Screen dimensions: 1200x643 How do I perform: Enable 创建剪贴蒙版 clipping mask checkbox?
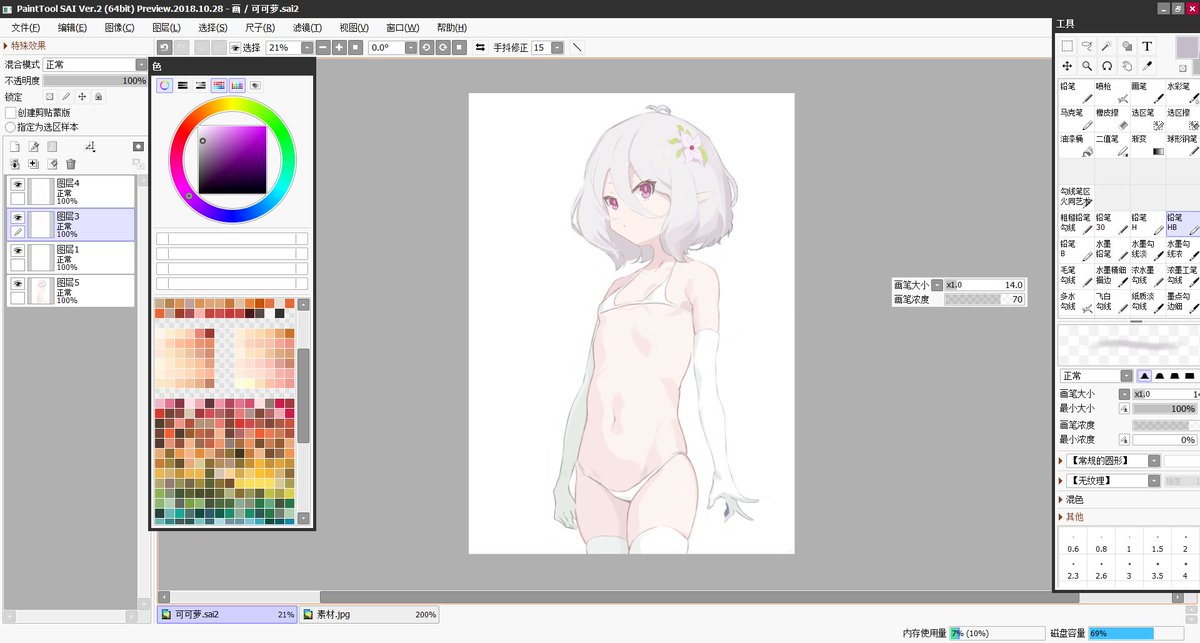[x=10, y=113]
